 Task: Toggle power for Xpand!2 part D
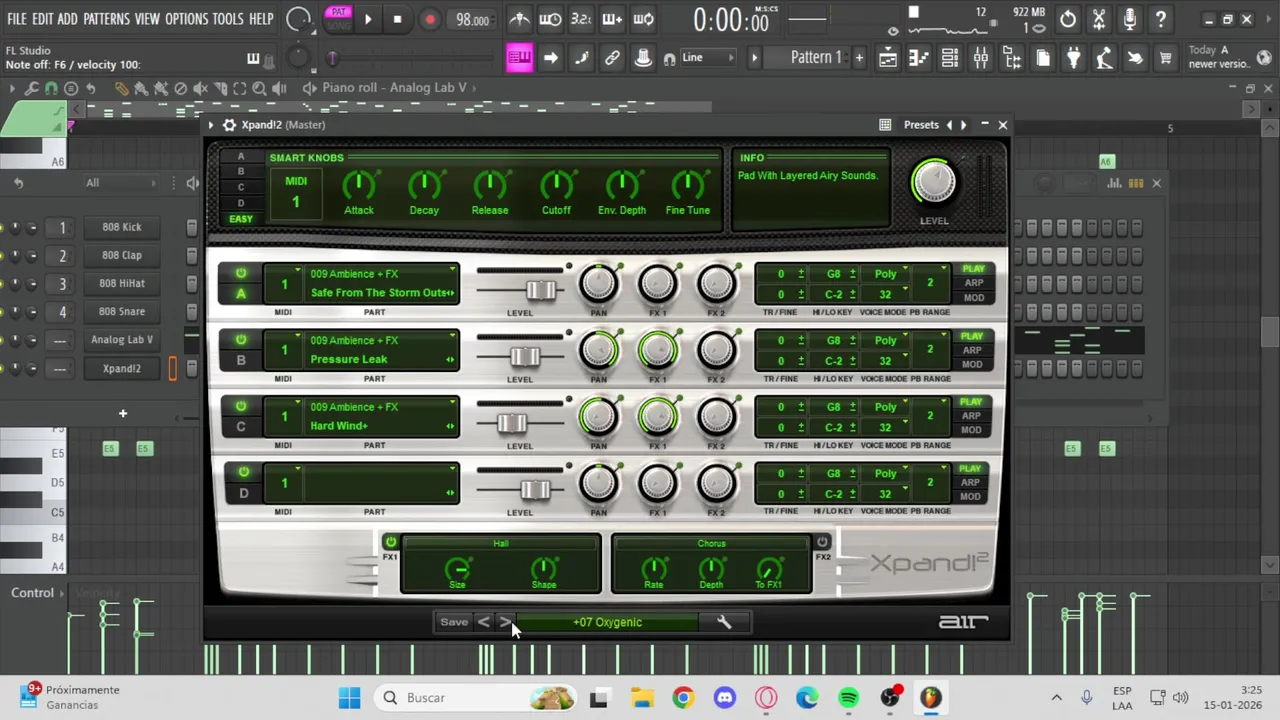[x=243, y=472]
